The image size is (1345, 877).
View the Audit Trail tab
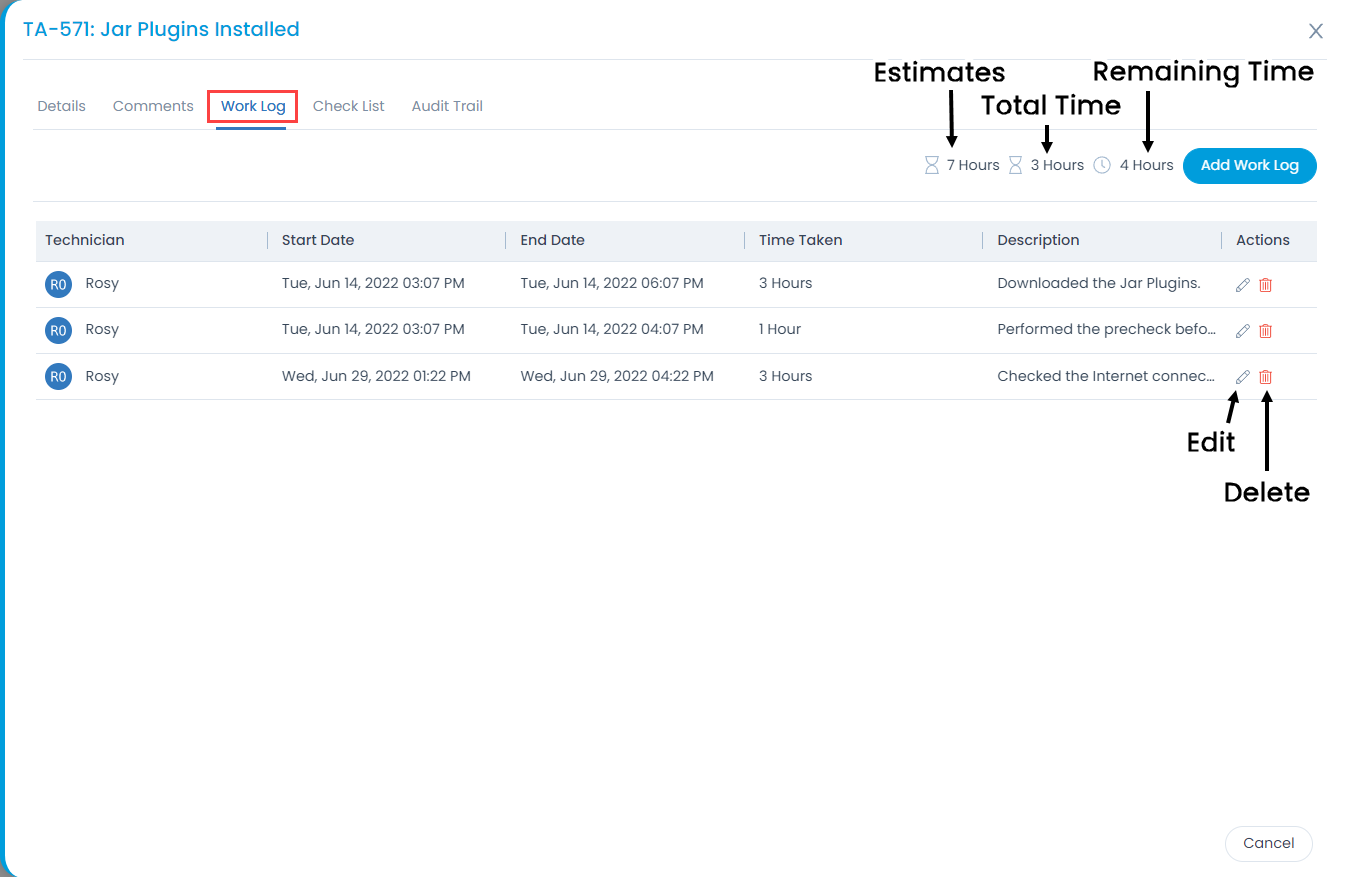point(447,106)
